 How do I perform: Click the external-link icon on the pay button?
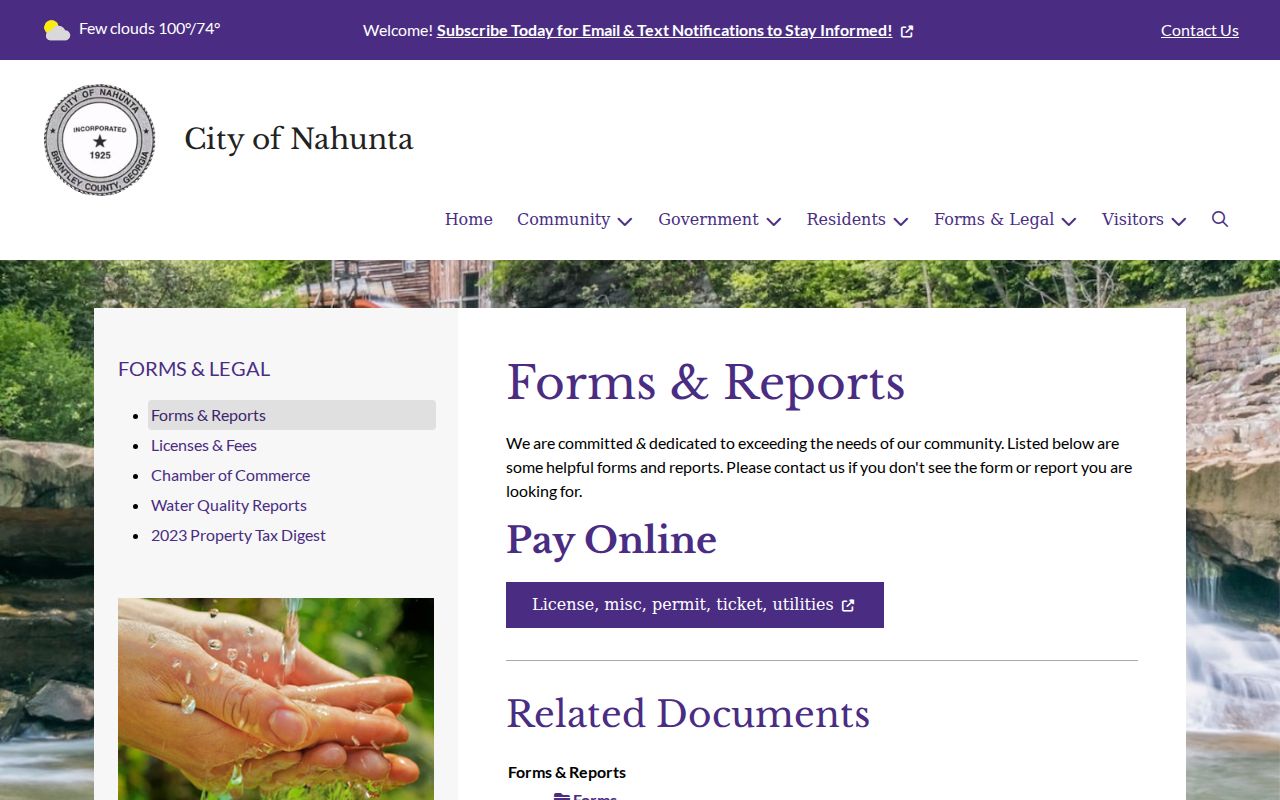[x=848, y=605]
